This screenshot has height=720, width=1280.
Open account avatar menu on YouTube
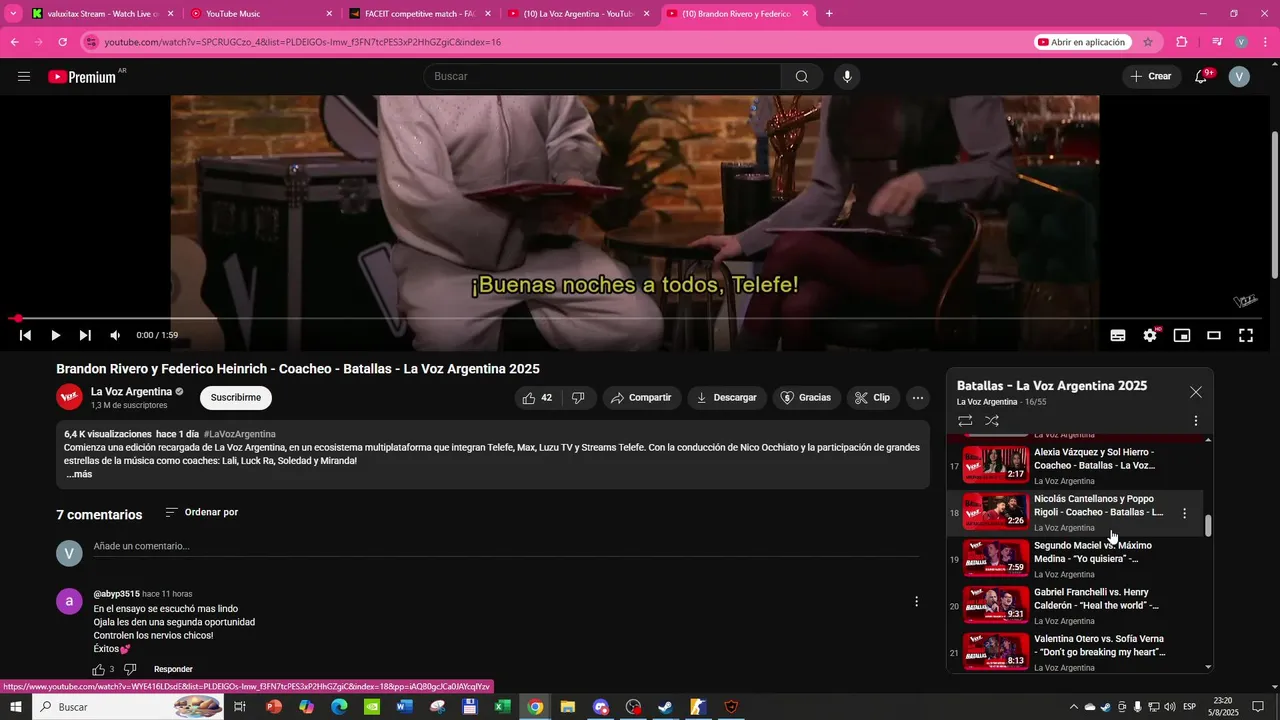click(x=1239, y=77)
